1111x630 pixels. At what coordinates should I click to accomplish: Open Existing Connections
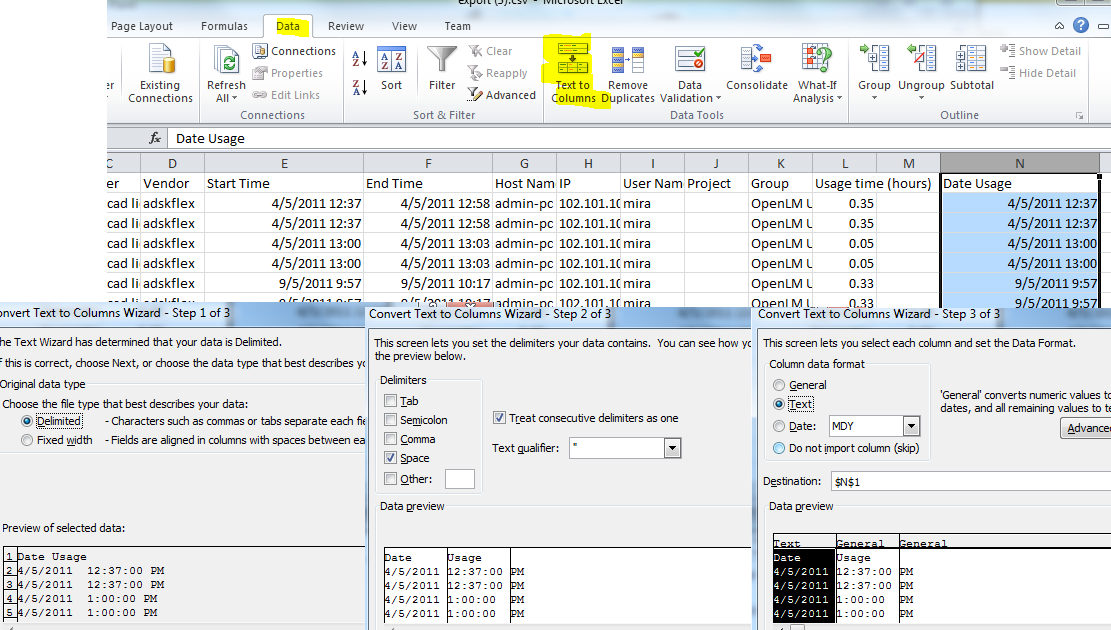click(160, 73)
